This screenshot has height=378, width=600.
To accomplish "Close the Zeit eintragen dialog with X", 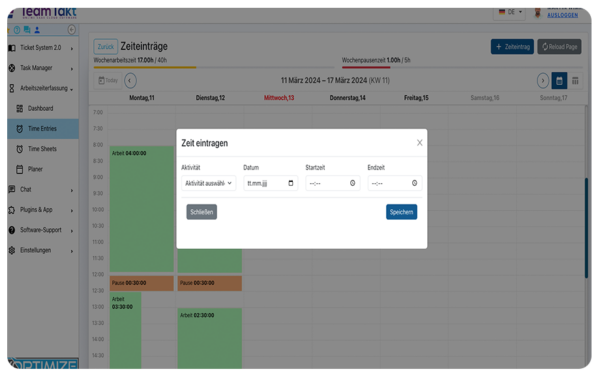I will click(x=420, y=143).
